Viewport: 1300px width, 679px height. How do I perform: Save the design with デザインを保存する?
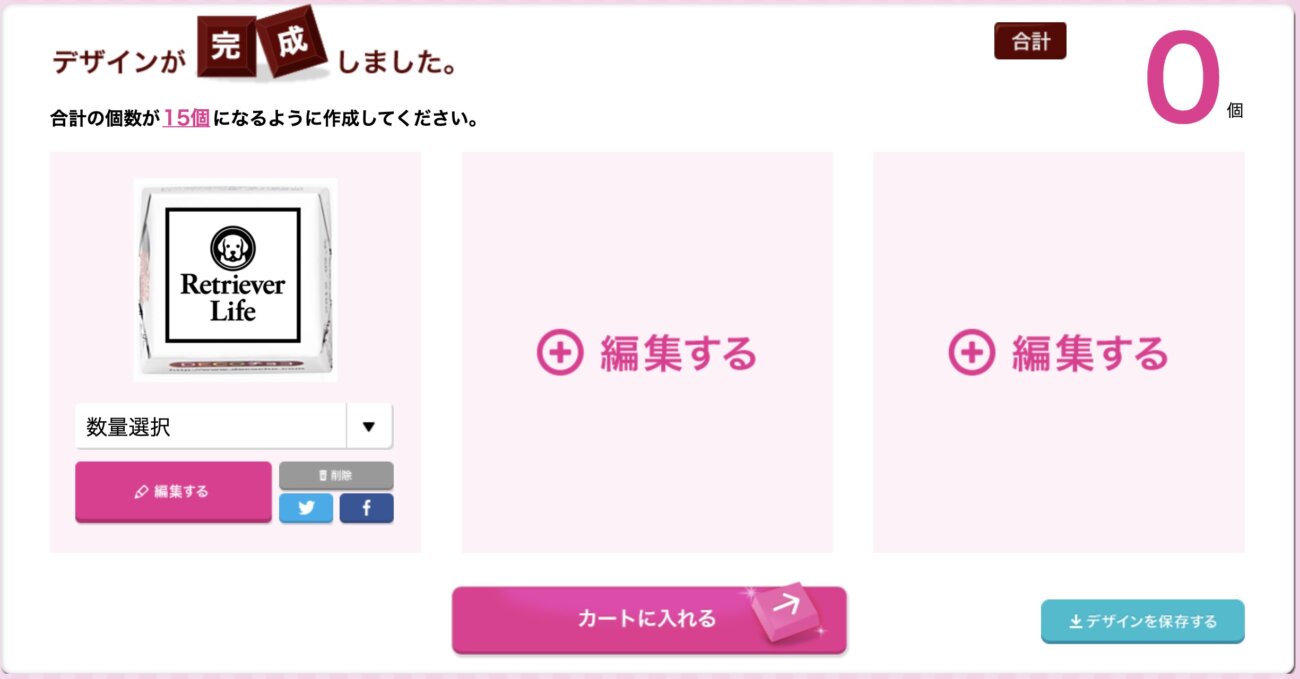[x=1143, y=621]
